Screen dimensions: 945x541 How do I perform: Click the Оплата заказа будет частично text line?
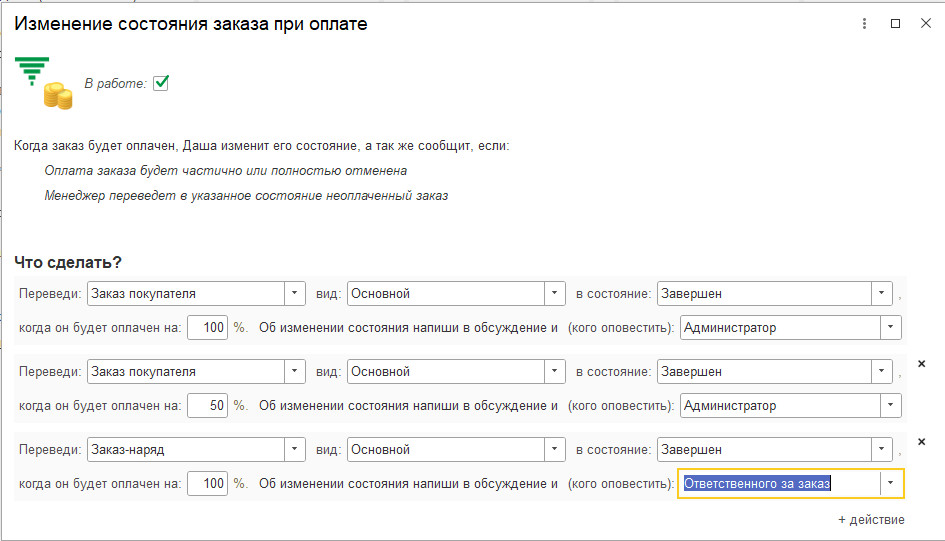[225, 170]
